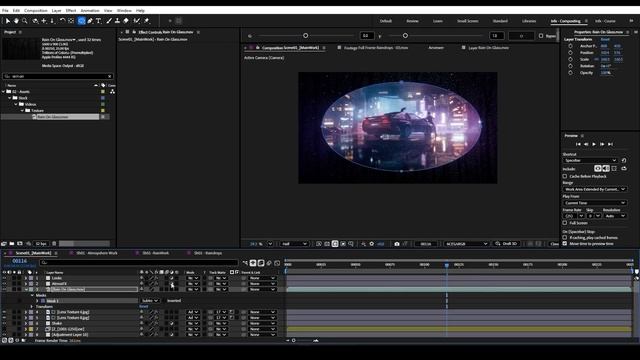The height and width of the screenshot is (360, 640).
Task: Click the current time indicator playhead
Action: 447,265
